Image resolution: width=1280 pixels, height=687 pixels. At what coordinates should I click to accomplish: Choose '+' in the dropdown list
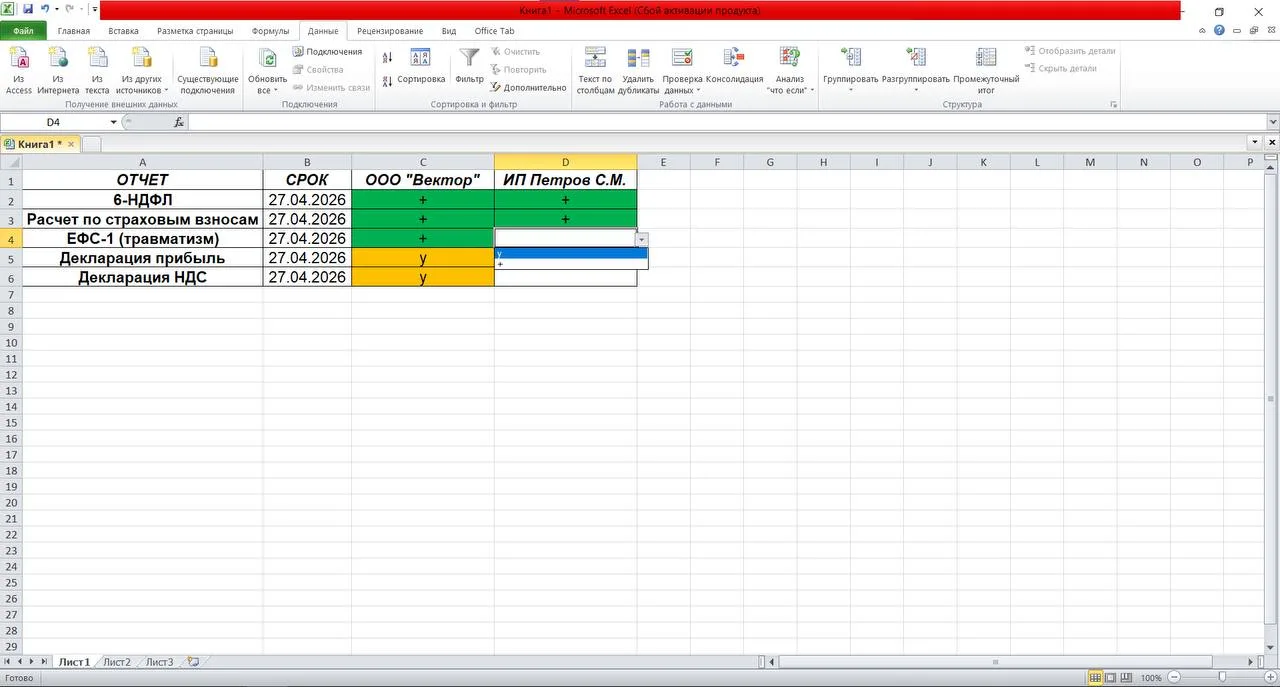(x=571, y=264)
